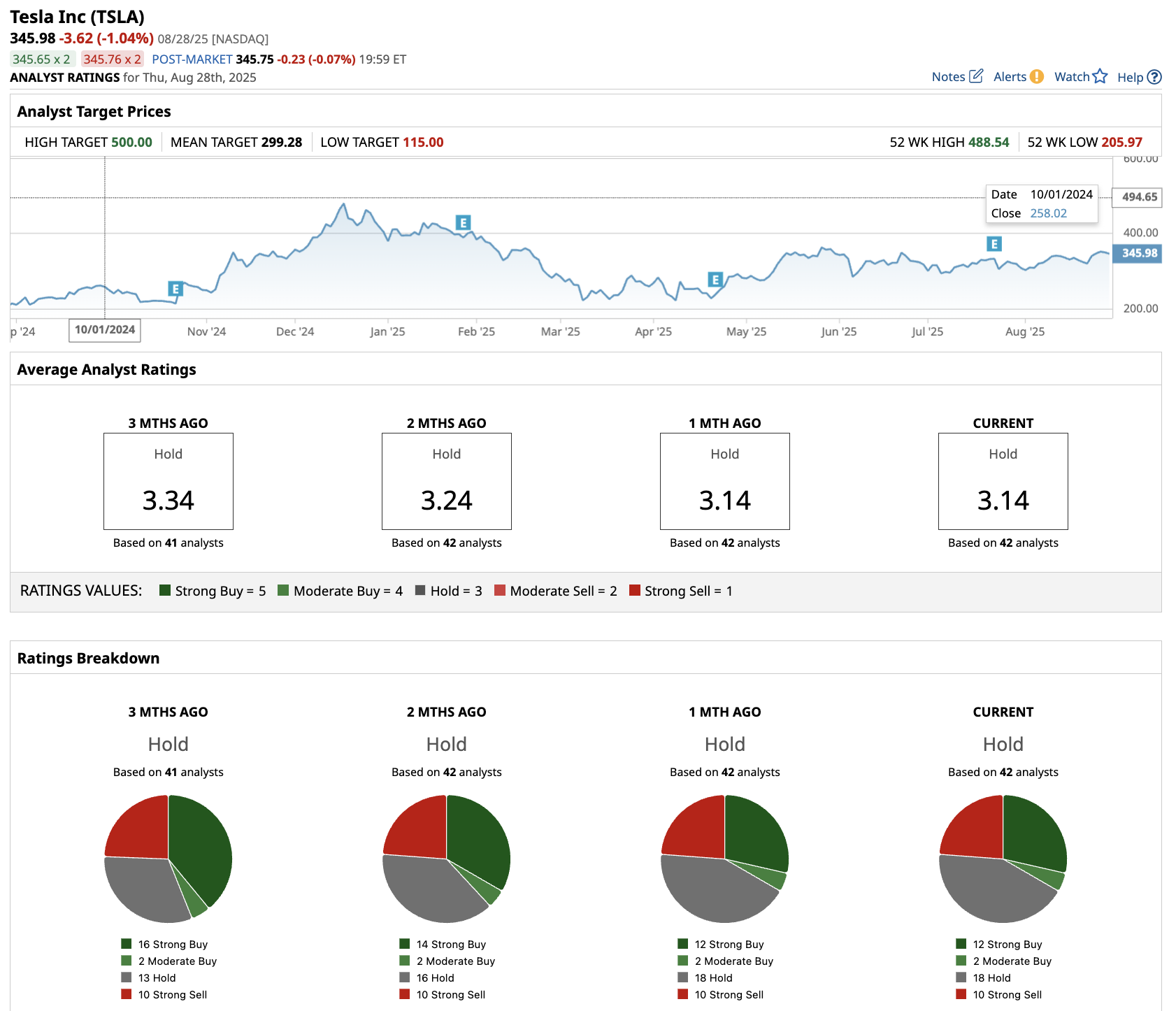Screen dimensions: 1176x1011
Task: Click 10 Strong Sell under CURRENT chart
Action: pos(999,994)
